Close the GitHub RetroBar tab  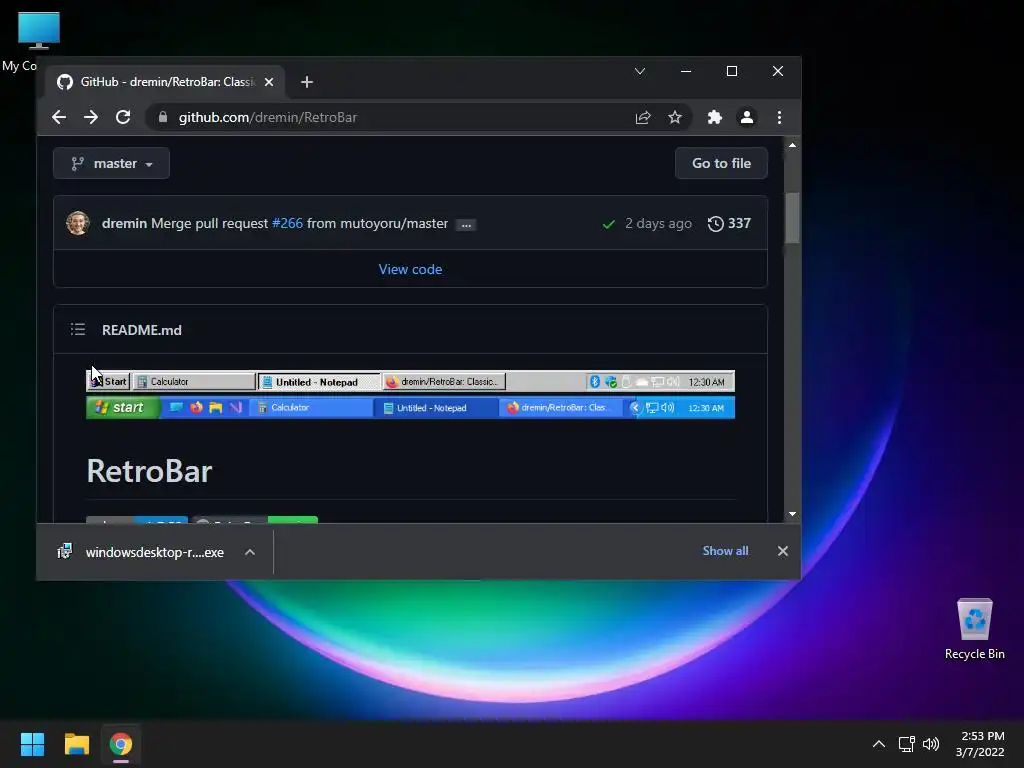click(269, 82)
